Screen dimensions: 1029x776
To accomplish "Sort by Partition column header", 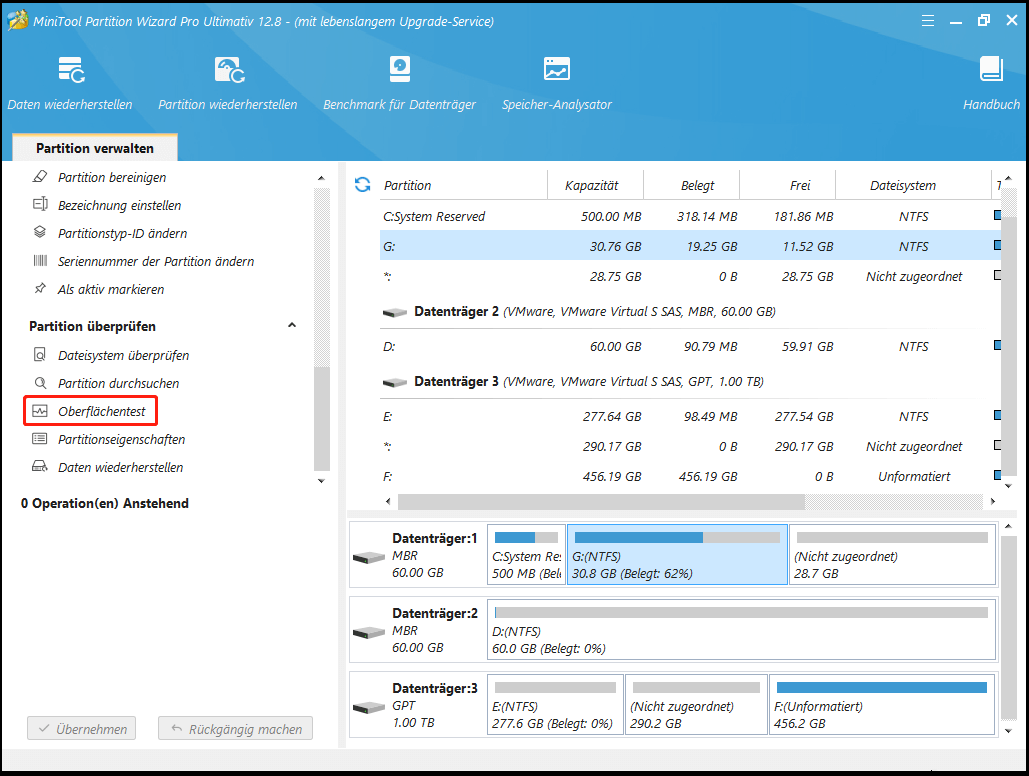I will point(463,185).
